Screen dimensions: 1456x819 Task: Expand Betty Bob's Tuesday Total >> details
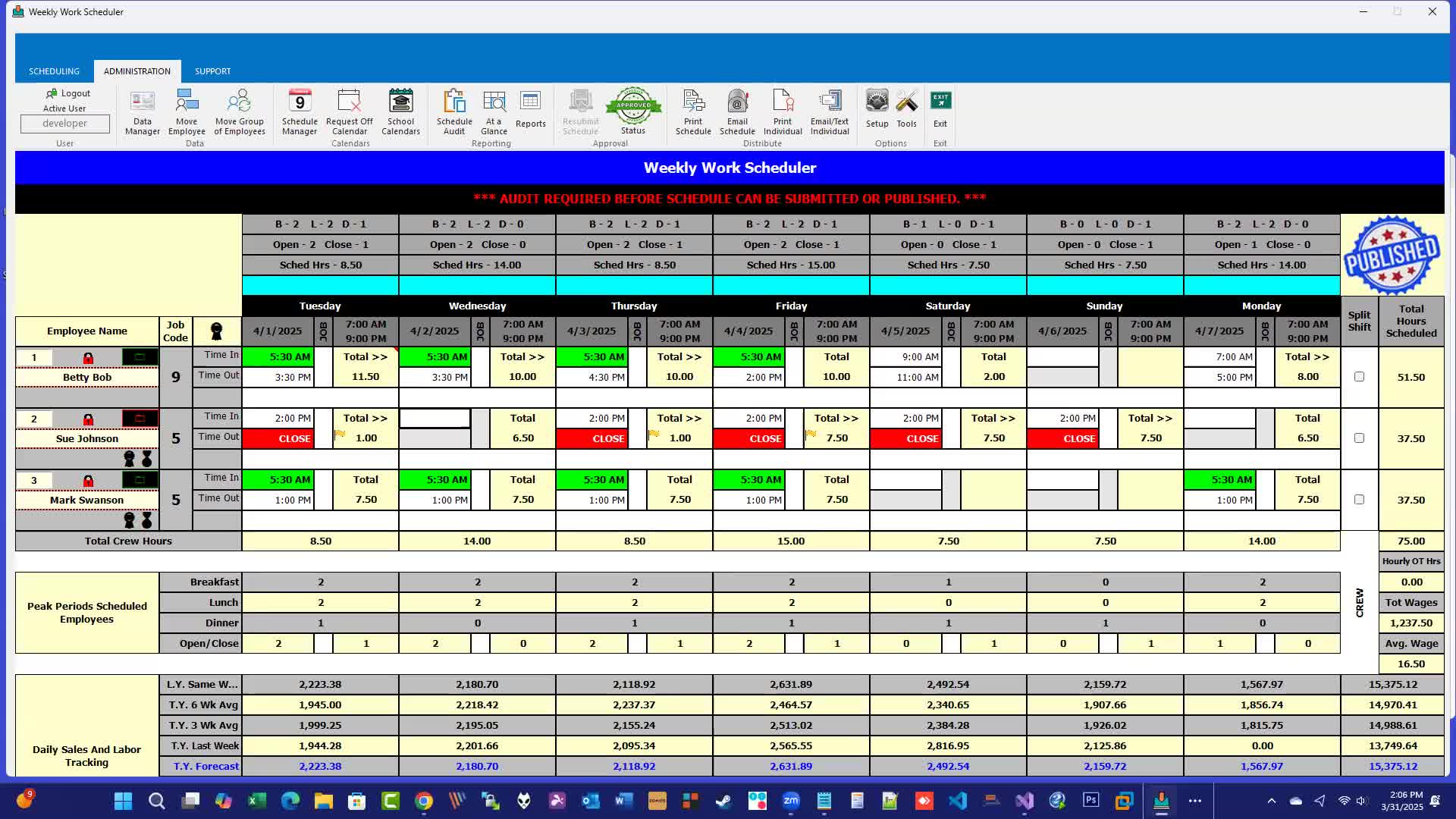[366, 356]
